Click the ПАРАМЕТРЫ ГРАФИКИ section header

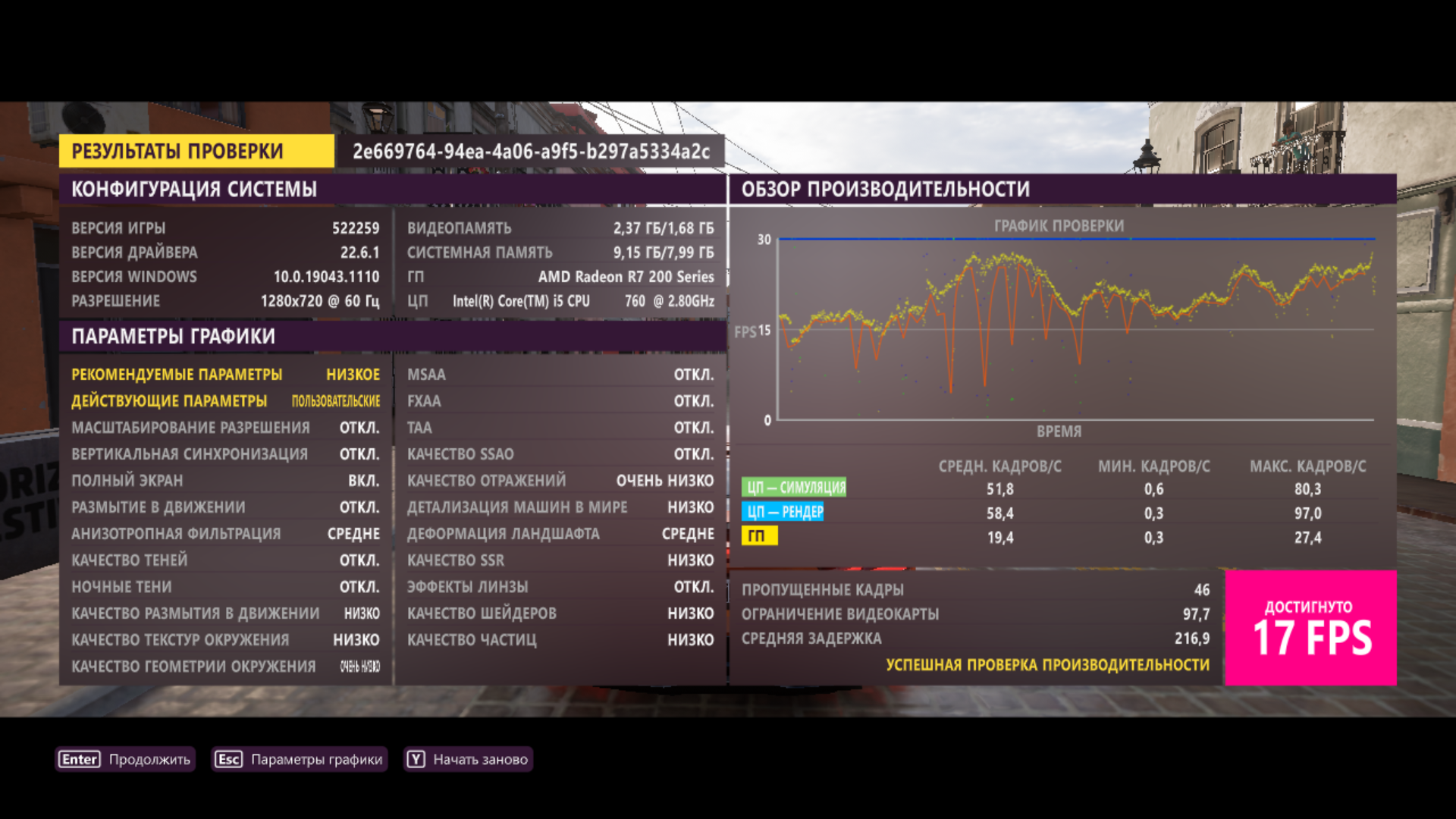coord(173,336)
